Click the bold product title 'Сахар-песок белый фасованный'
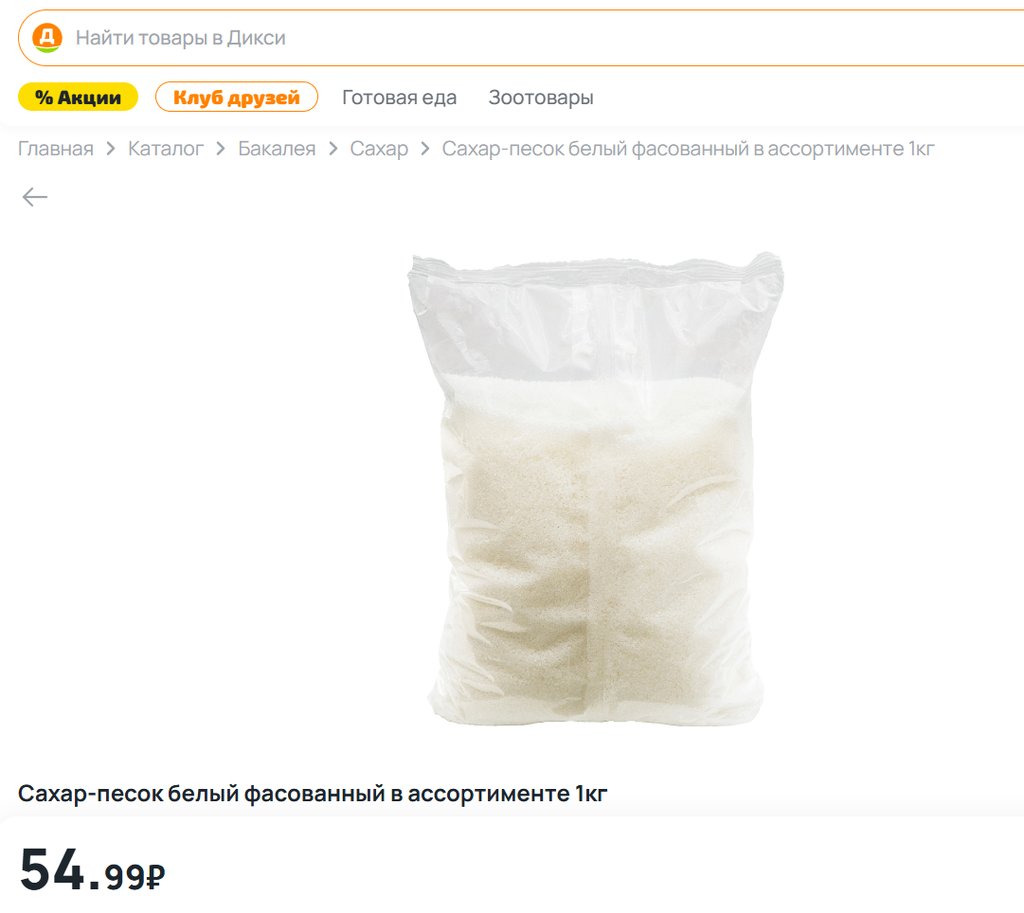This screenshot has width=1024, height=913. click(312, 793)
